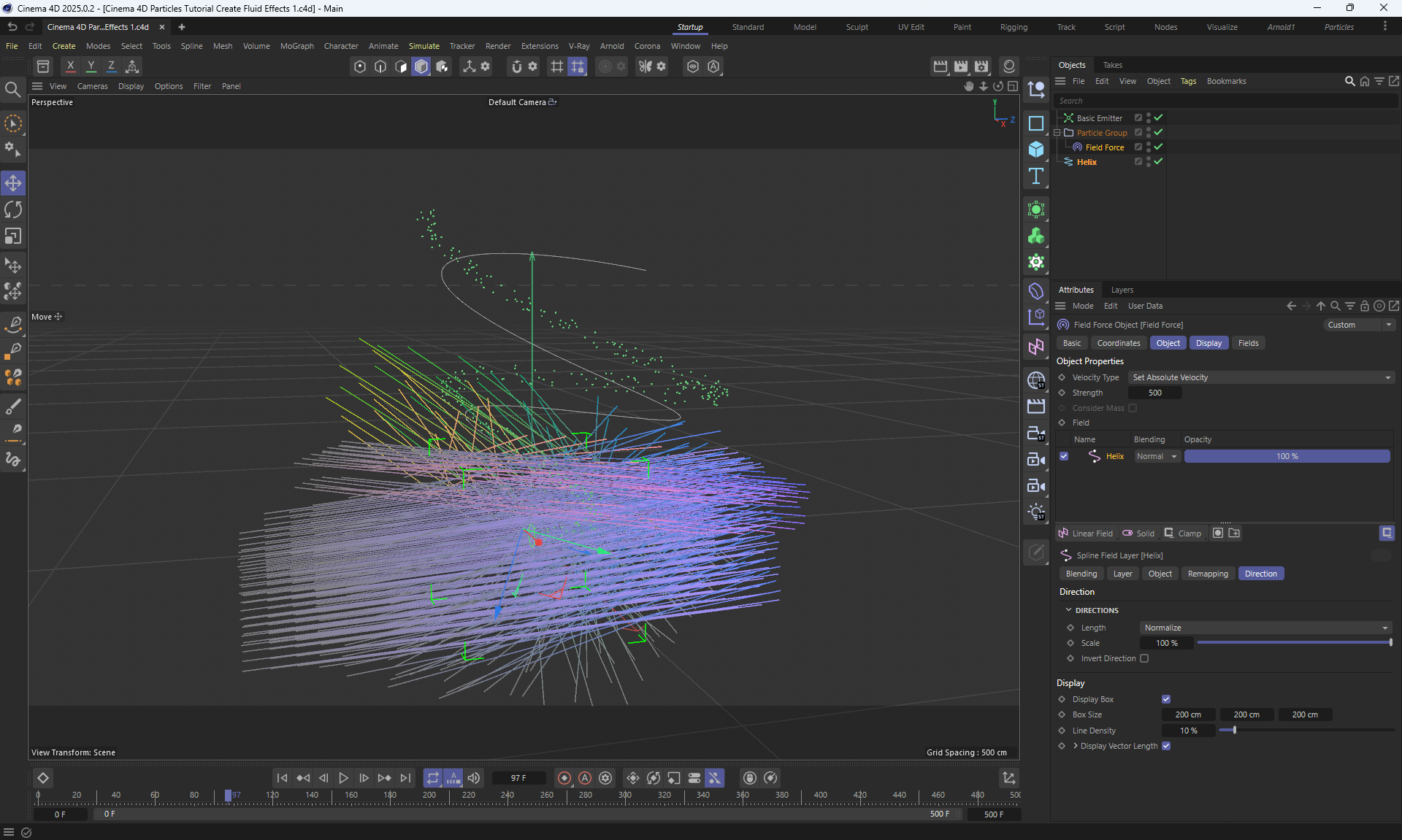1402x840 pixels.
Task: Select the Scale tool
Action: pyautogui.click(x=13, y=236)
